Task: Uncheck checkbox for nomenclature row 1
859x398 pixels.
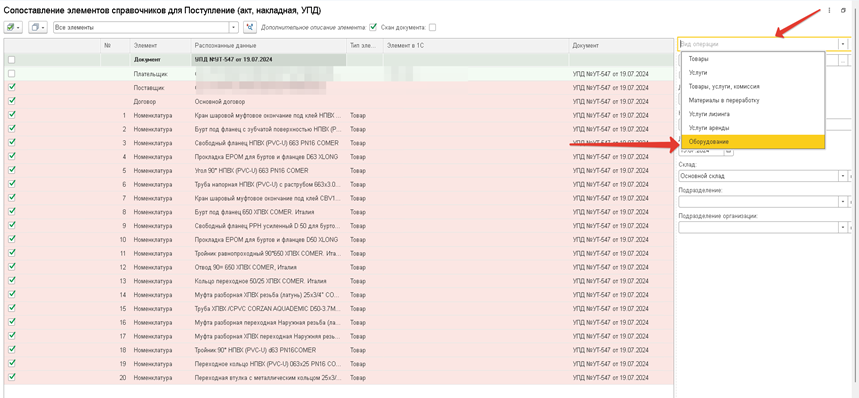Action: 12,115
